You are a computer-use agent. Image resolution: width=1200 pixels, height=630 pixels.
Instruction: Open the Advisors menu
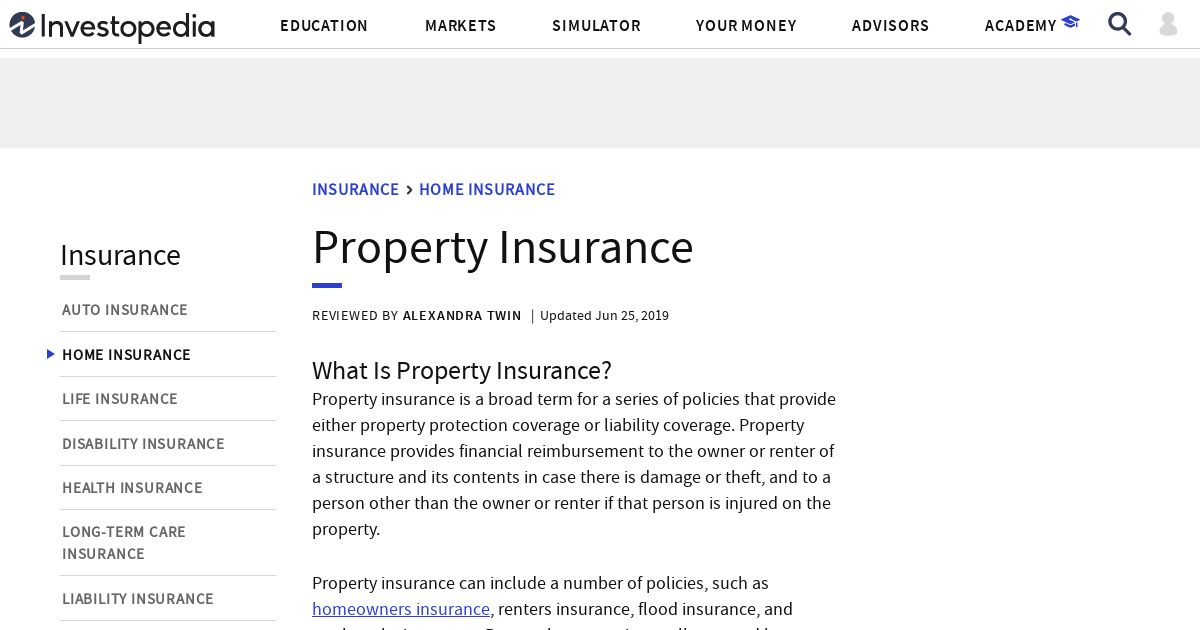pyautogui.click(x=890, y=26)
